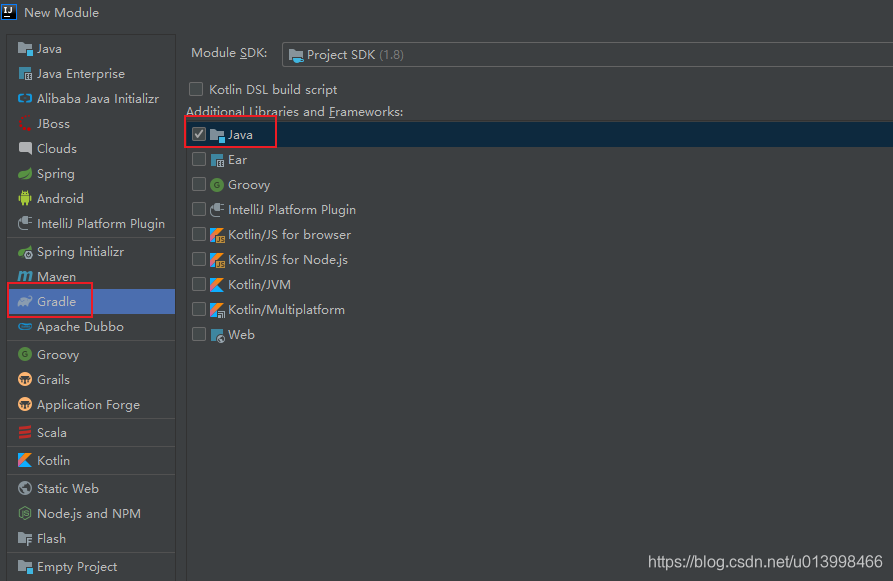Enable the Kotlin/JVM checkbox

point(199,284)
